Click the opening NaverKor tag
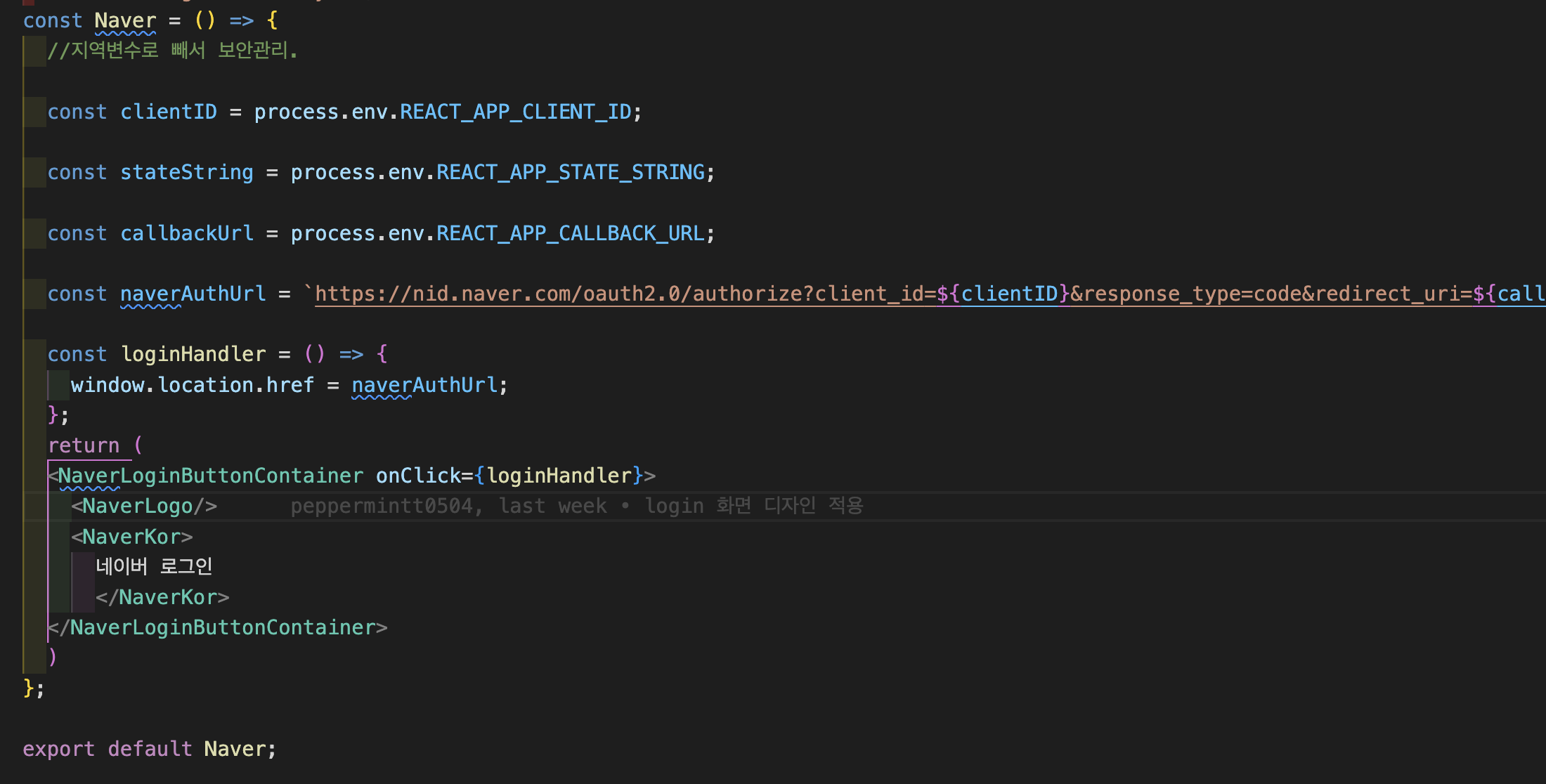The image size is (1546, 784). click(x=131, y=537)
